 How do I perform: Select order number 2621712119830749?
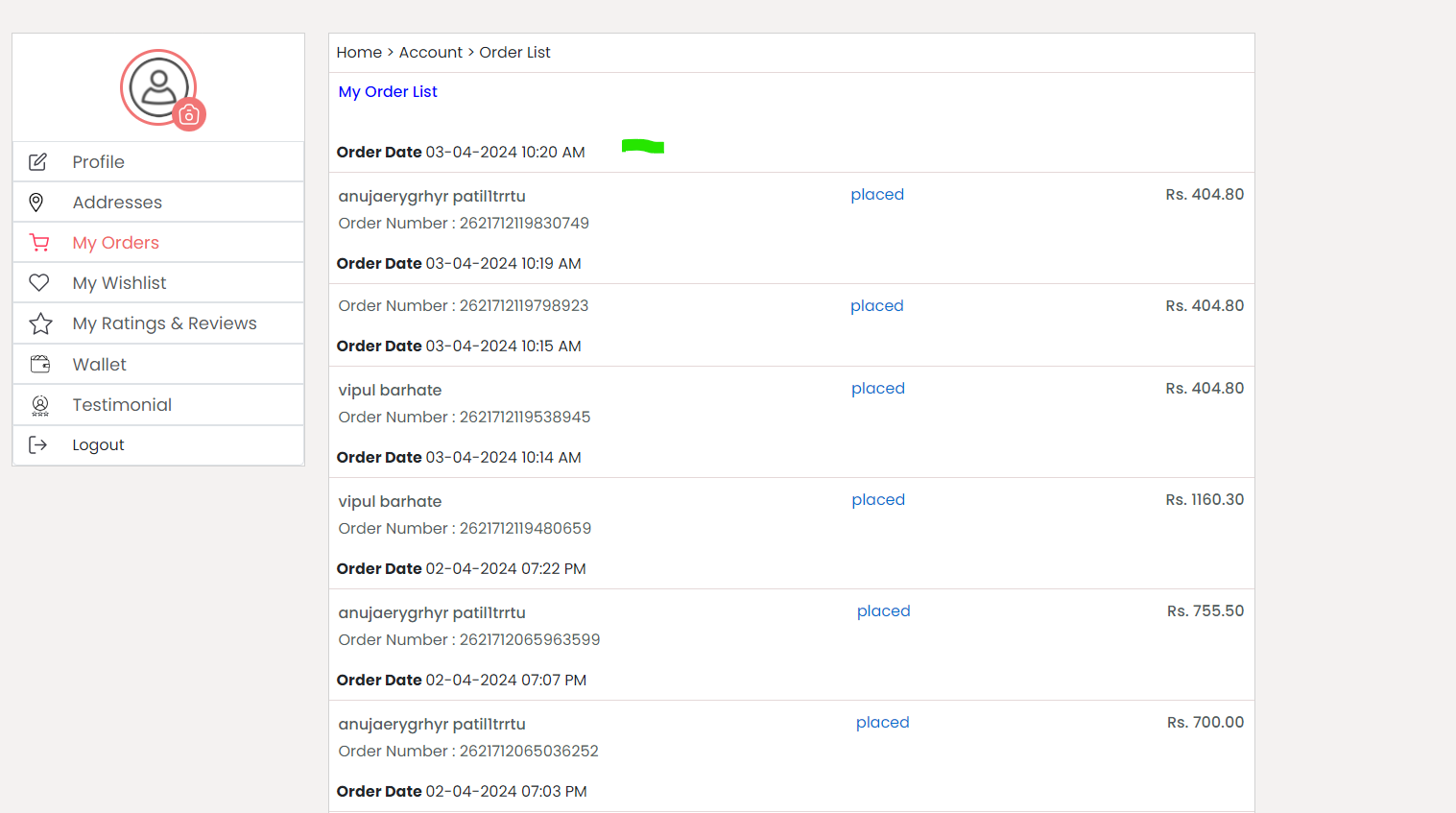464,224
